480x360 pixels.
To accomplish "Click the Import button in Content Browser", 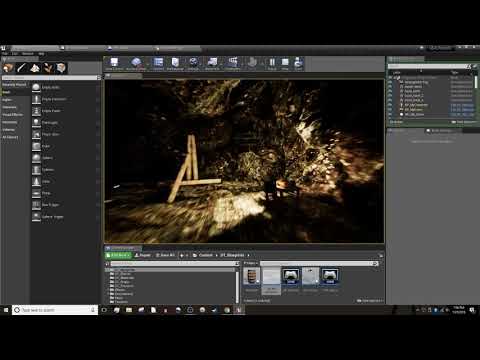I will [x=143, y=255].
